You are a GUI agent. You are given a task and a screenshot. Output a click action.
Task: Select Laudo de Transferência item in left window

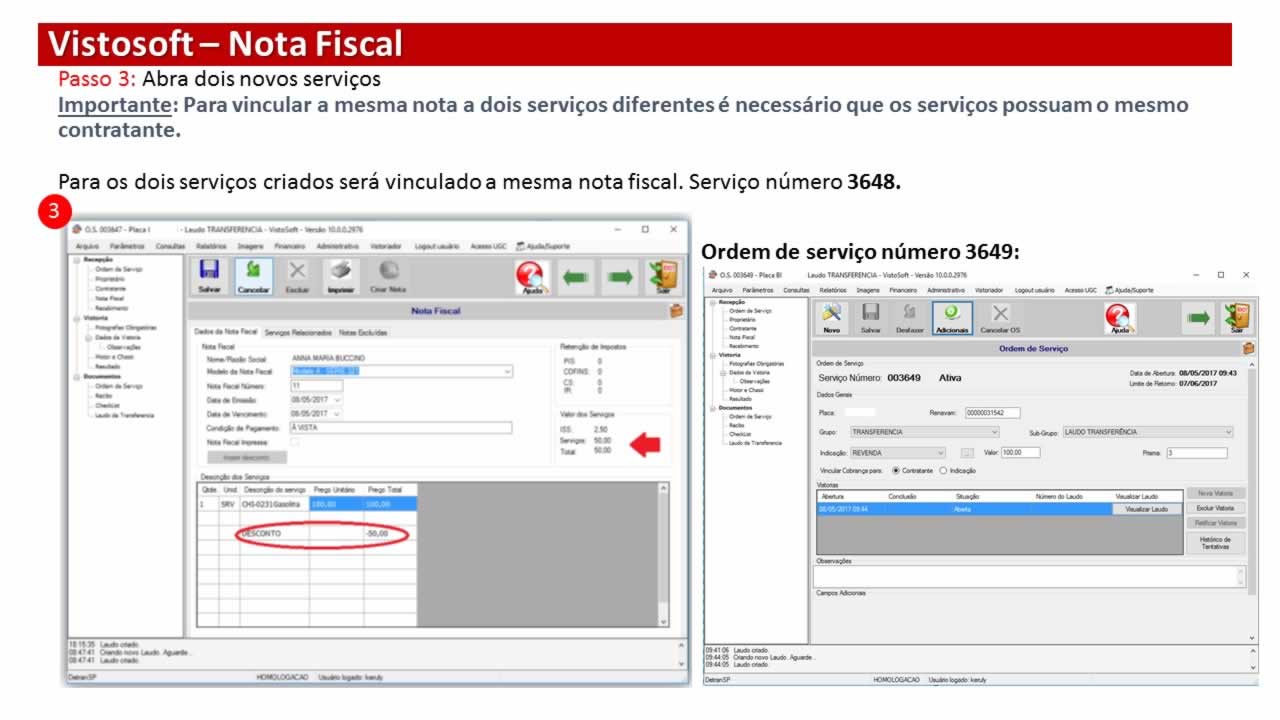[124, 415]
